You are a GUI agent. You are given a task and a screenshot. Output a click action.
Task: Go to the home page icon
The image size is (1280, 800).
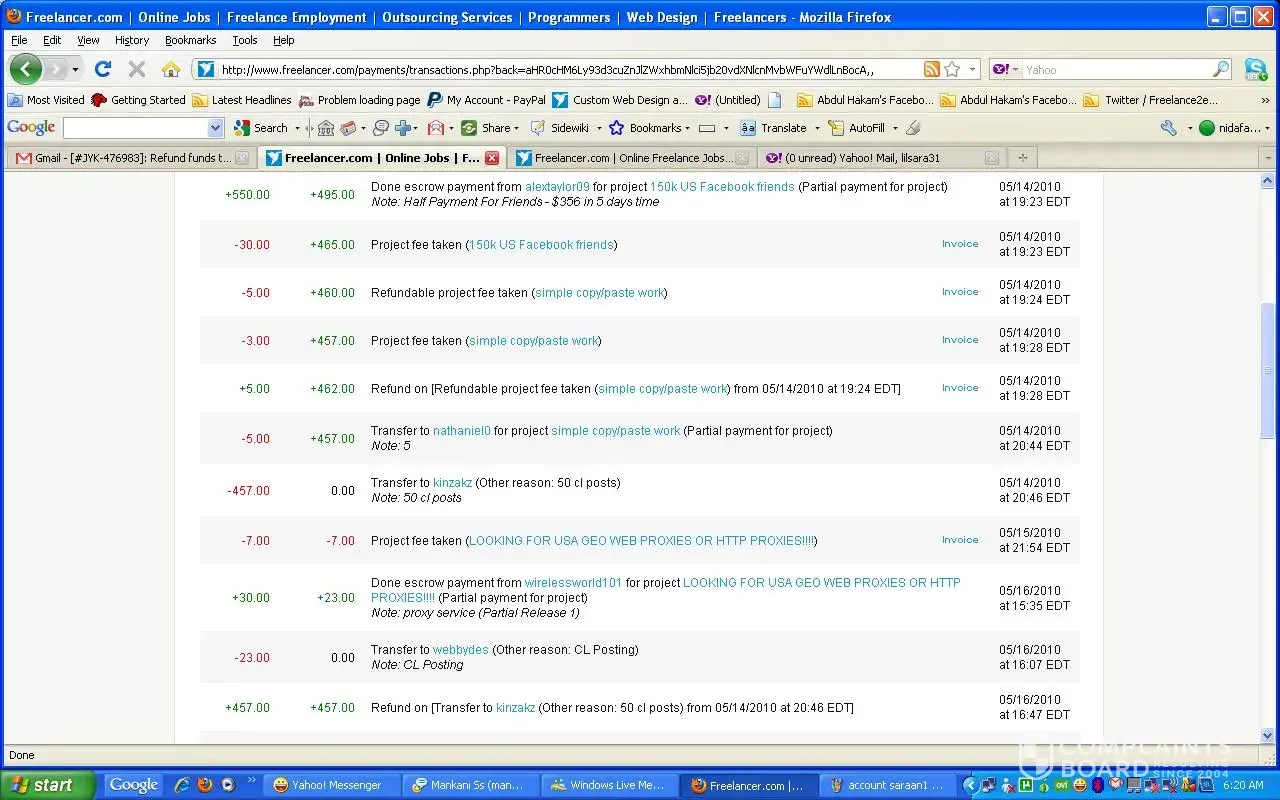coord(171,69)
